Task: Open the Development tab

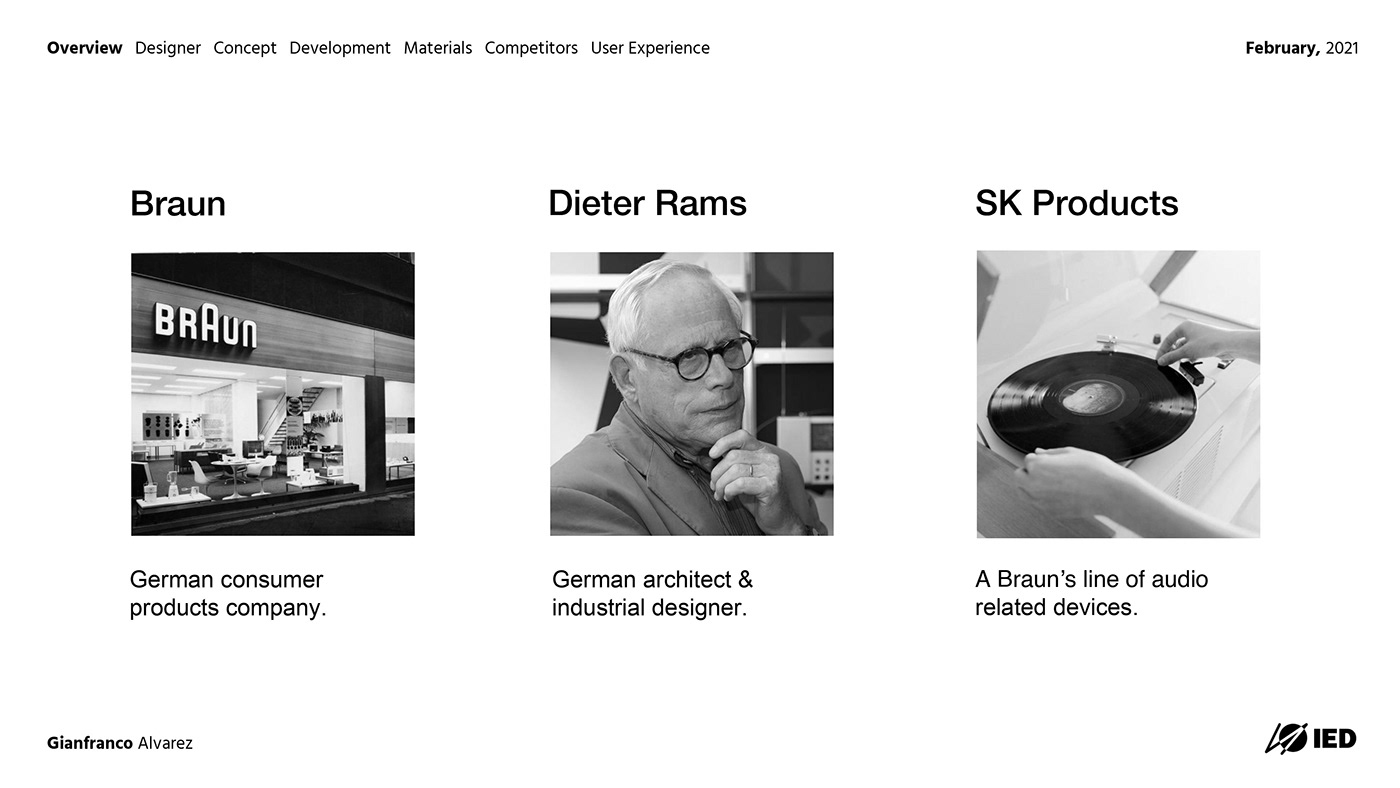Action: pos(340,48)
